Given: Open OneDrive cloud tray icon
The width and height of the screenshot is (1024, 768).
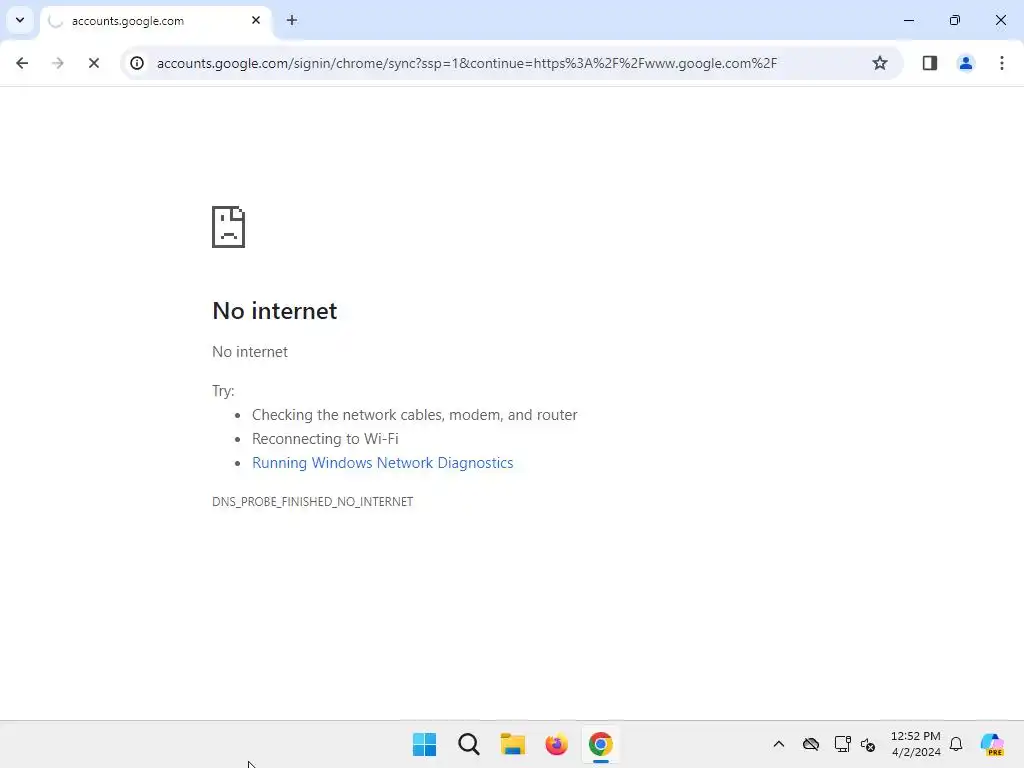Looking at the screenshot, I should [811, 744].
